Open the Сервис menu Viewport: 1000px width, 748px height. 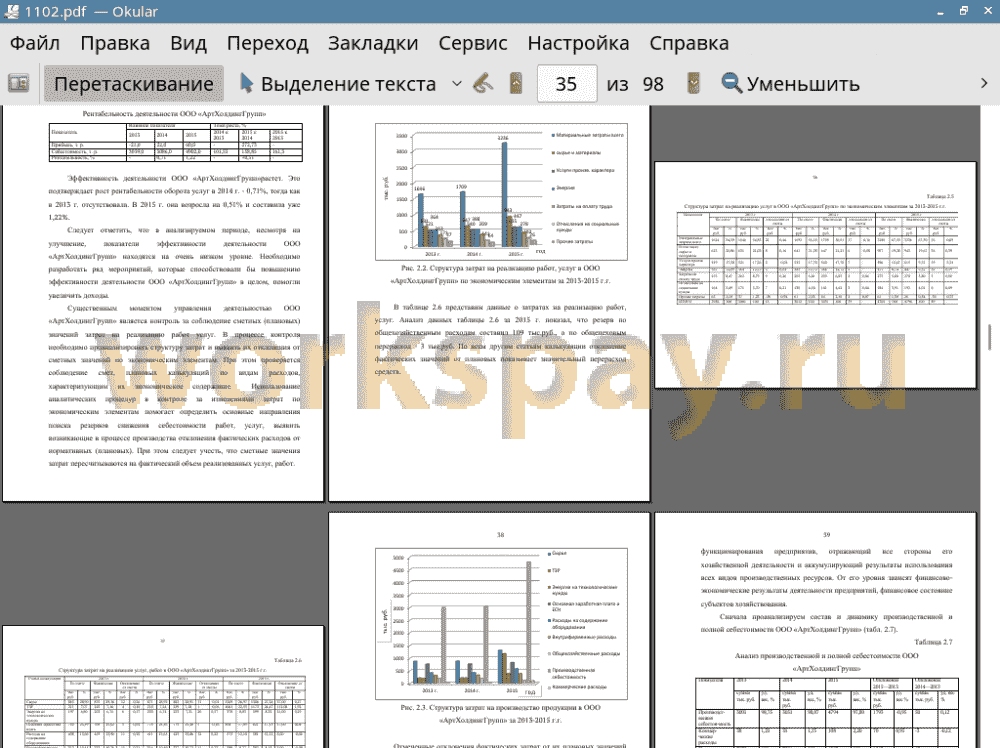coord(473,43)
